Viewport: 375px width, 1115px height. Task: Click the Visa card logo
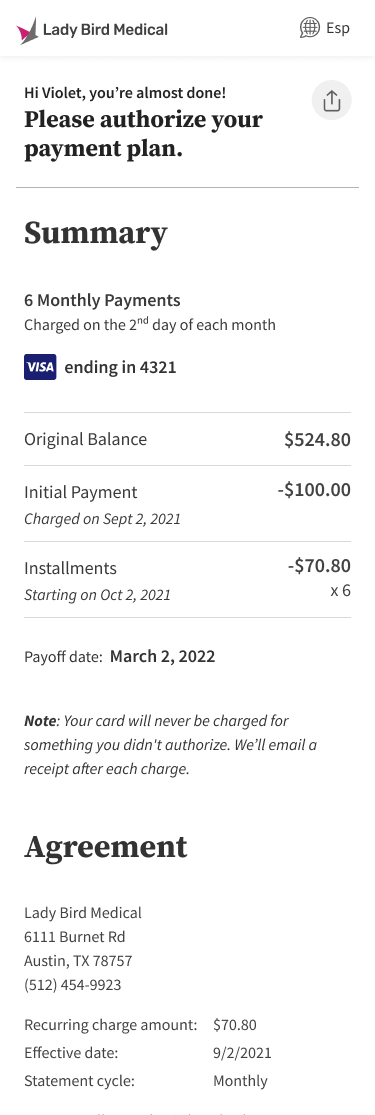click(x=40, y=367)
